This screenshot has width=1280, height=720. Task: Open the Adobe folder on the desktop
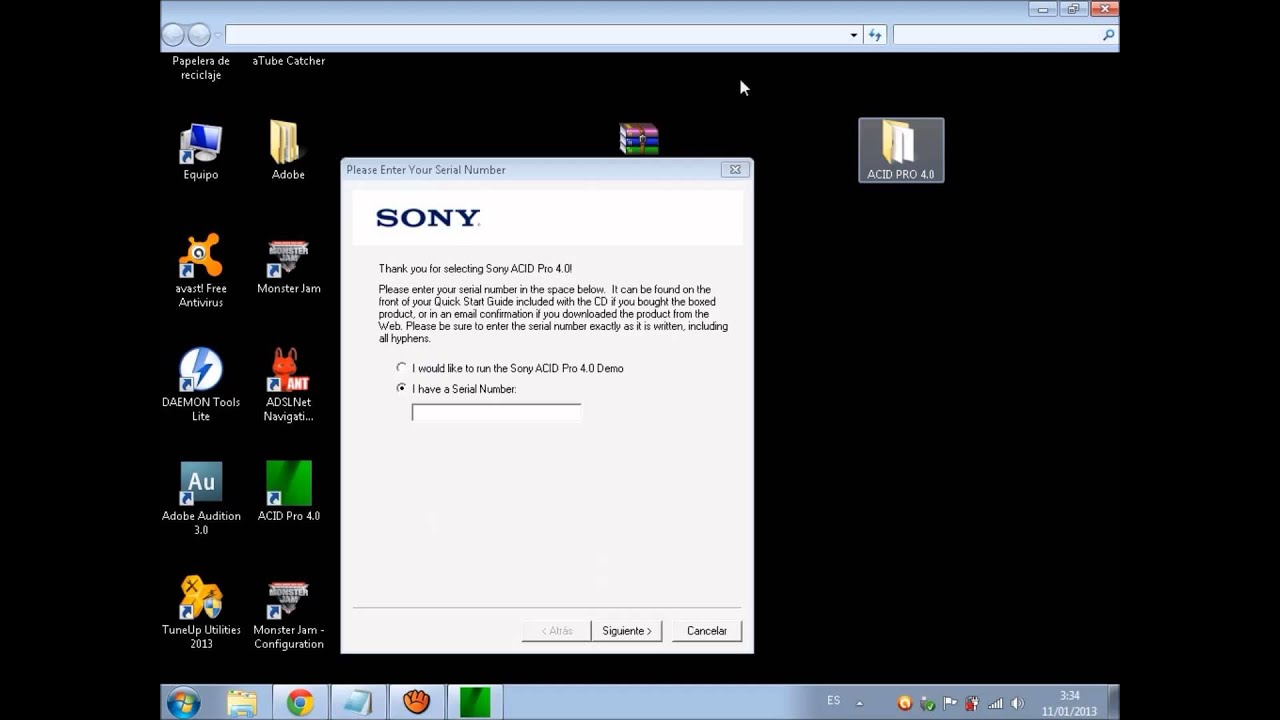click(288, 152)
